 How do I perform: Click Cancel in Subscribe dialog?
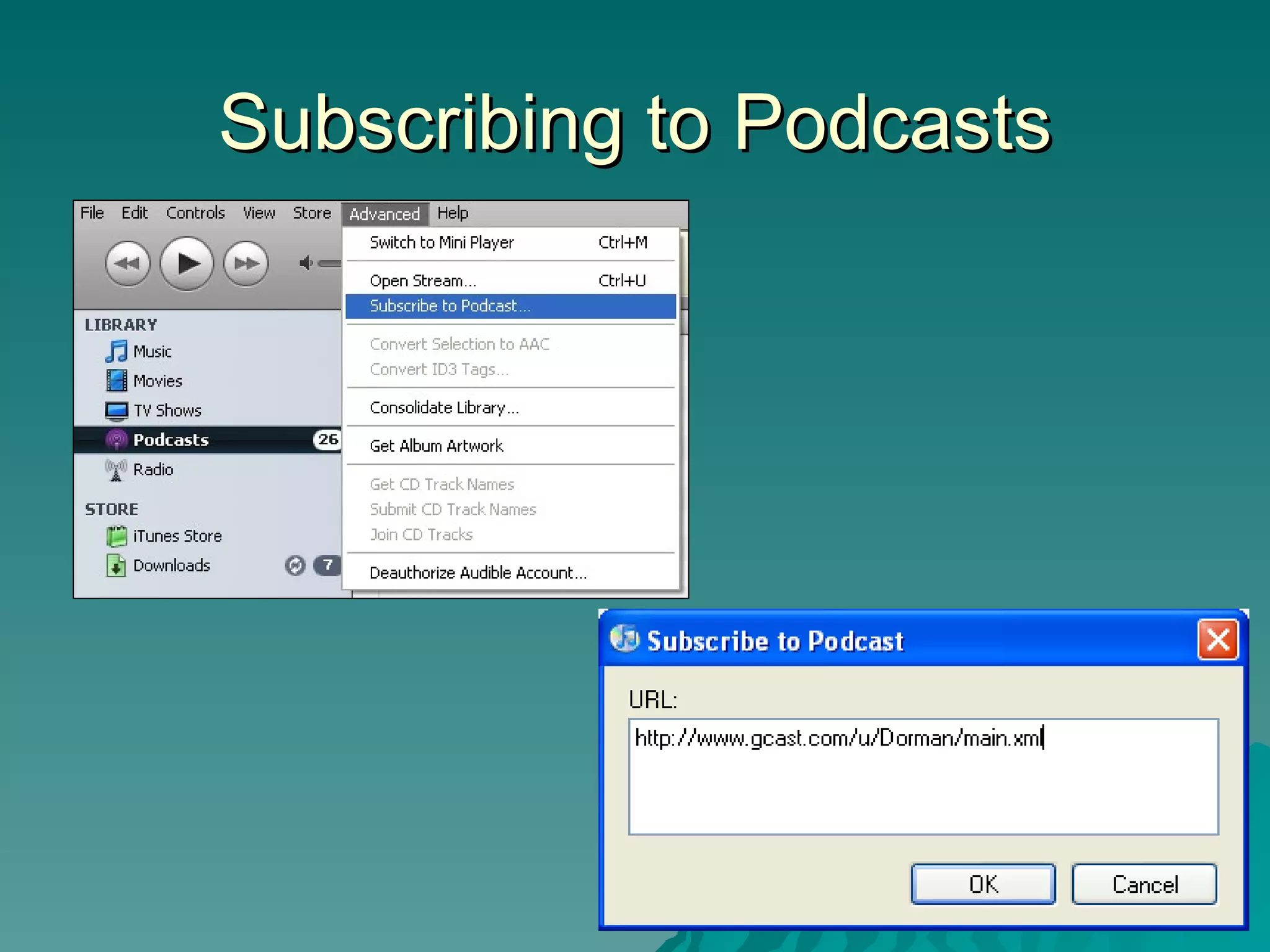click(1145, 884)
